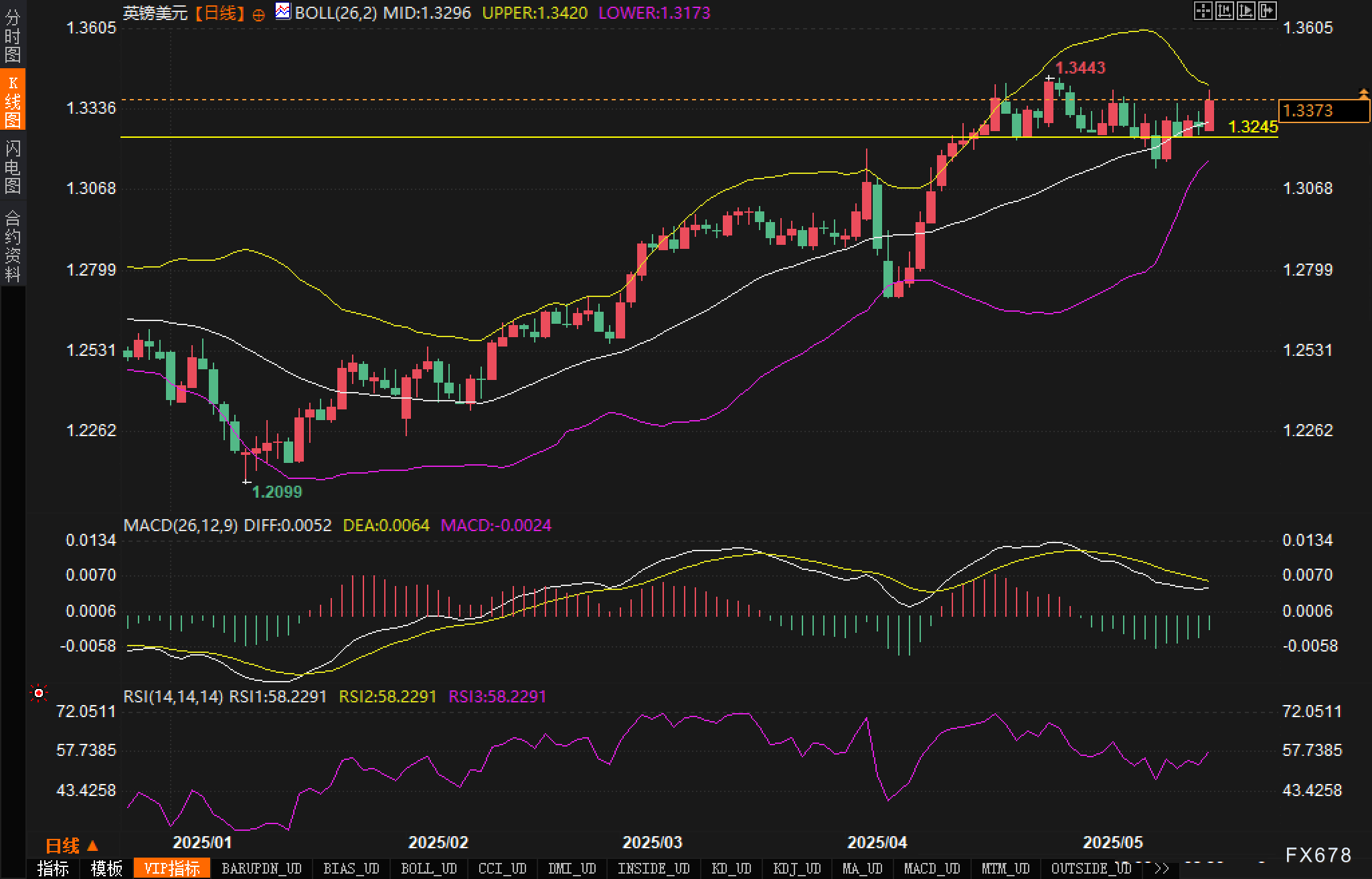Switch to 闪电图 lightning chart view
The width and height of the screenshot is (1372, 879).
pyautogui.click(x=12, y=167)
